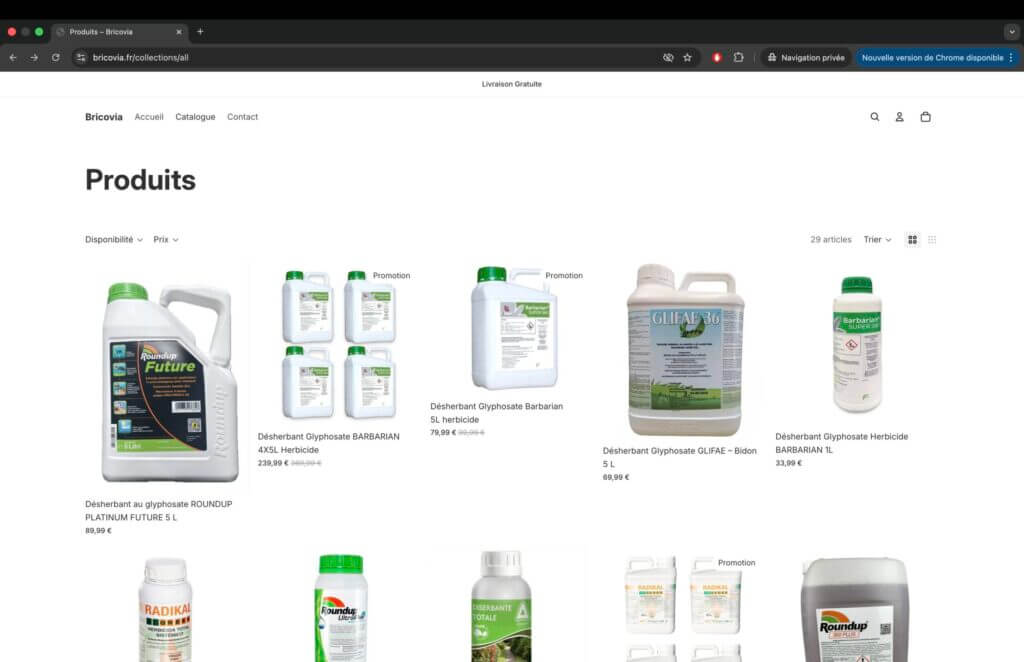
Task: Expand the Prix filter dropdown
Action: click(165, 240)
